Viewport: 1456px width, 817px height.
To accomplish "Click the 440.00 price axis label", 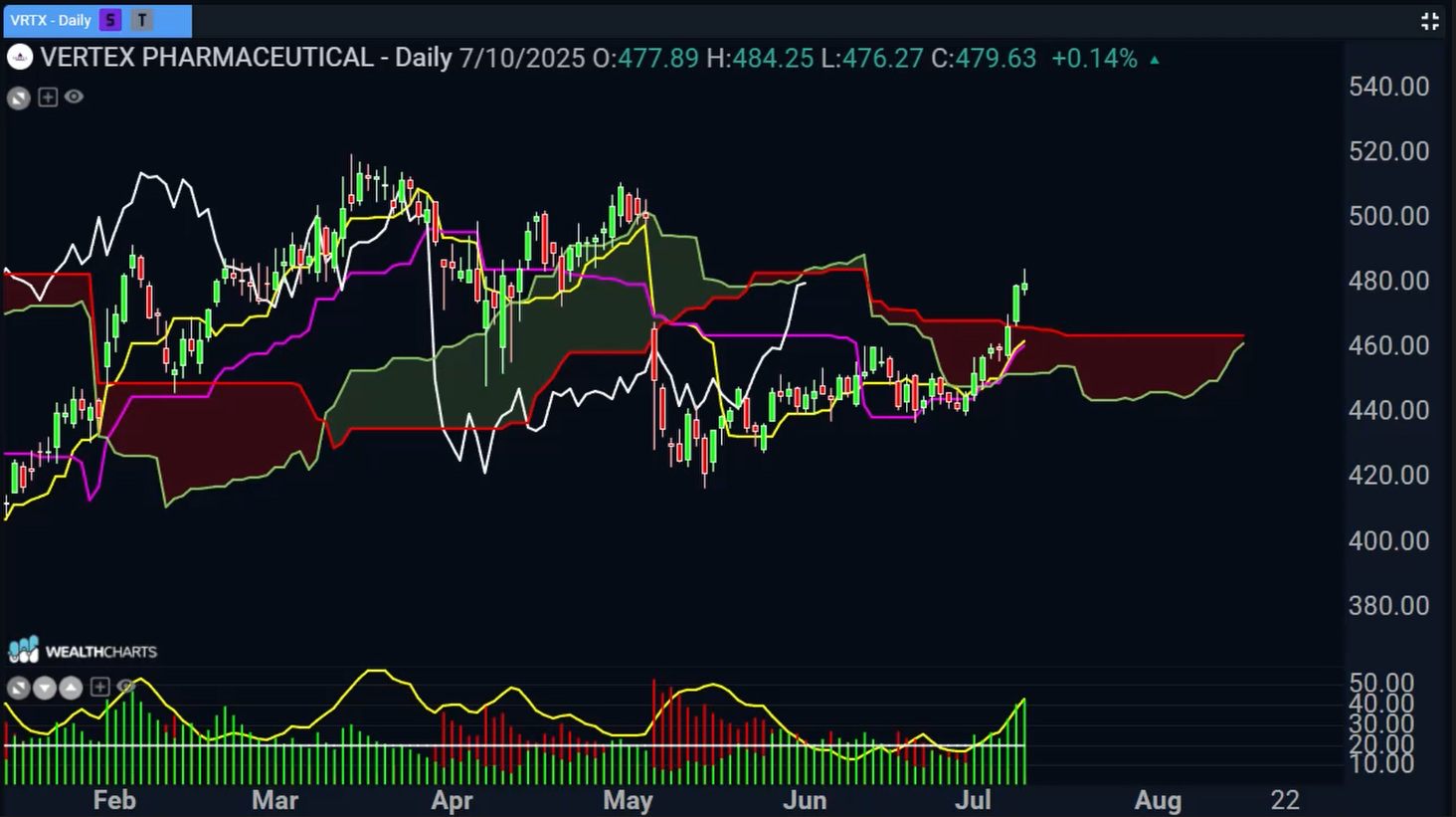I will coord(1388,410).
